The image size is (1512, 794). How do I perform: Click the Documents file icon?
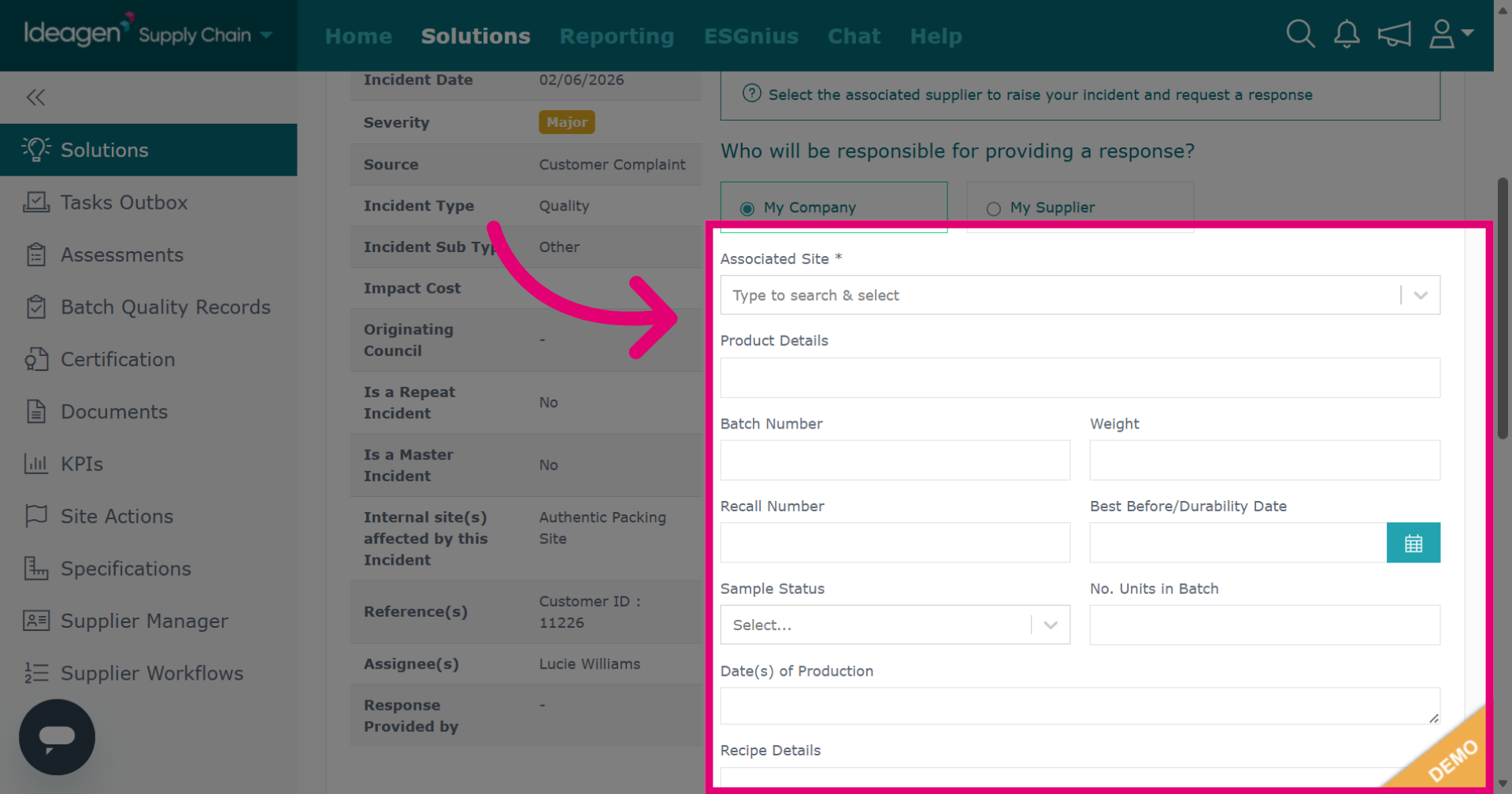coord(36,411)
